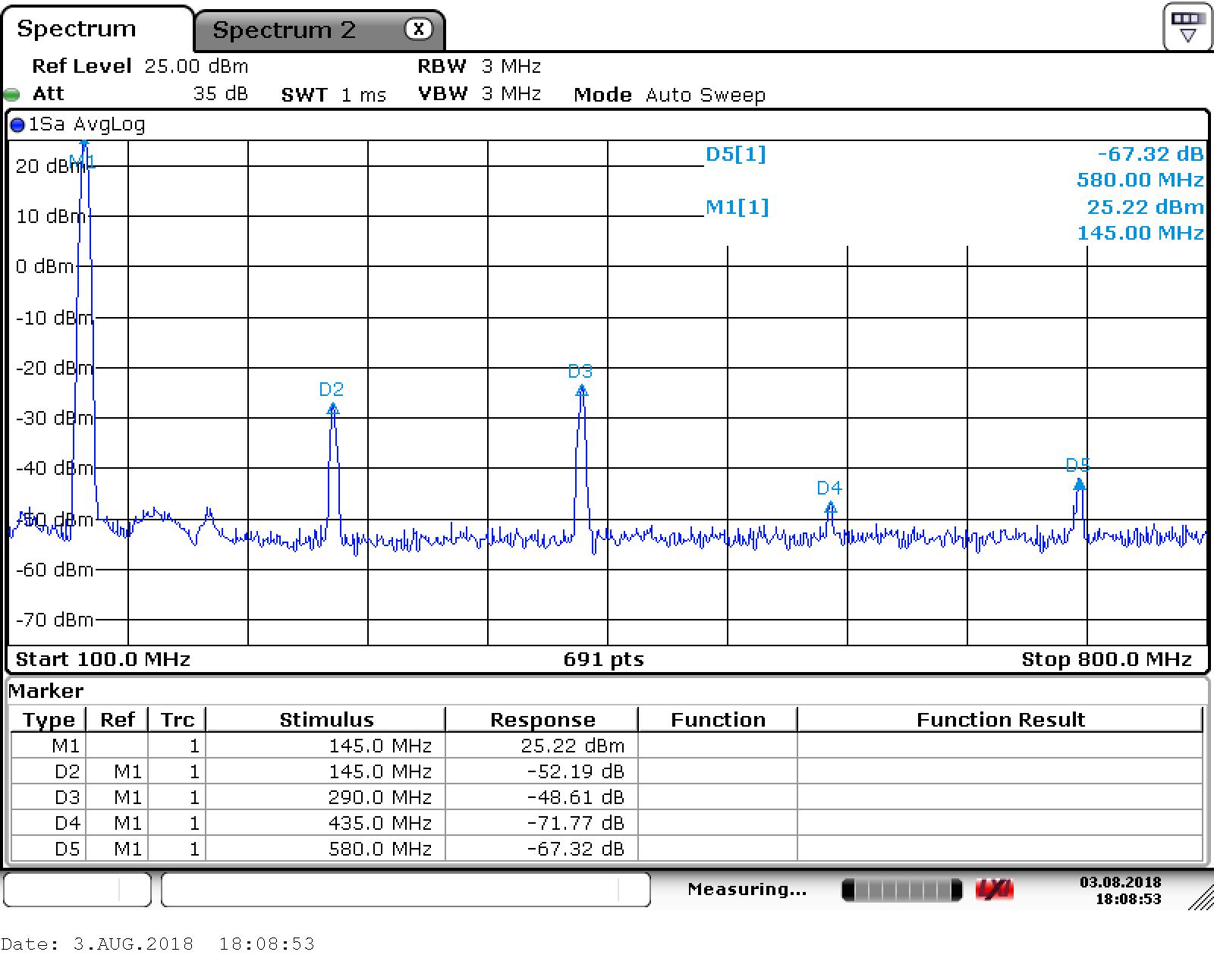Click the 435.0 MHz stimulus cell

(x=326, y=823)
